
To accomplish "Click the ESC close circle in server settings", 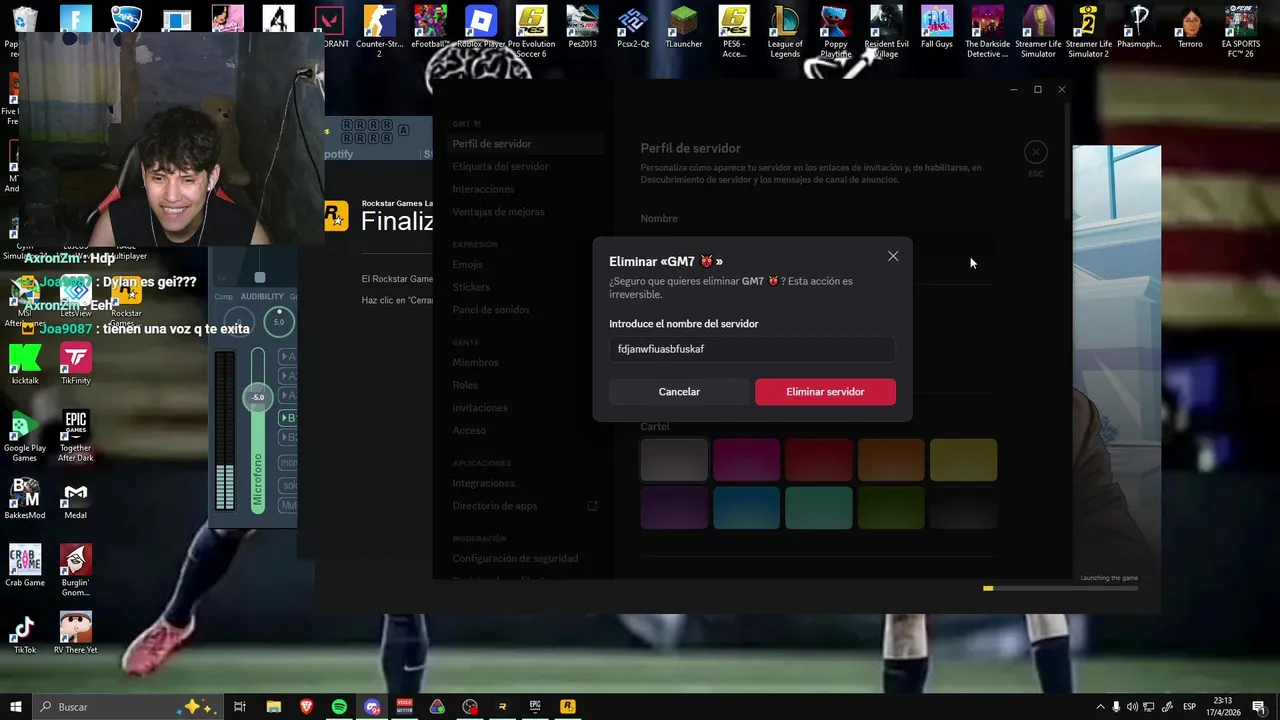I will pos(1035,152).
